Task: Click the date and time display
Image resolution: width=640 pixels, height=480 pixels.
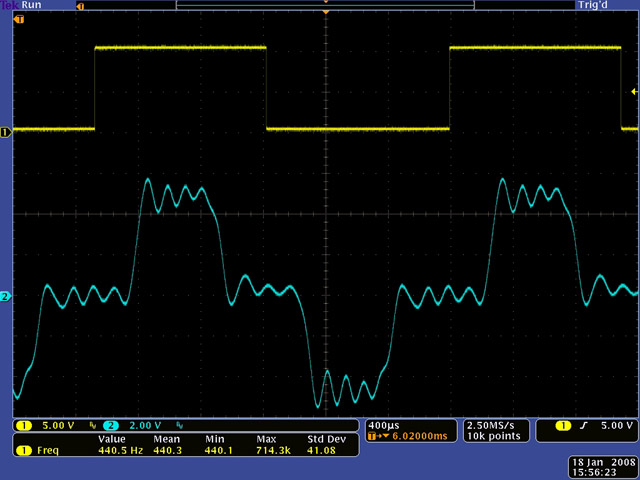Action: (x=598, y=466)
